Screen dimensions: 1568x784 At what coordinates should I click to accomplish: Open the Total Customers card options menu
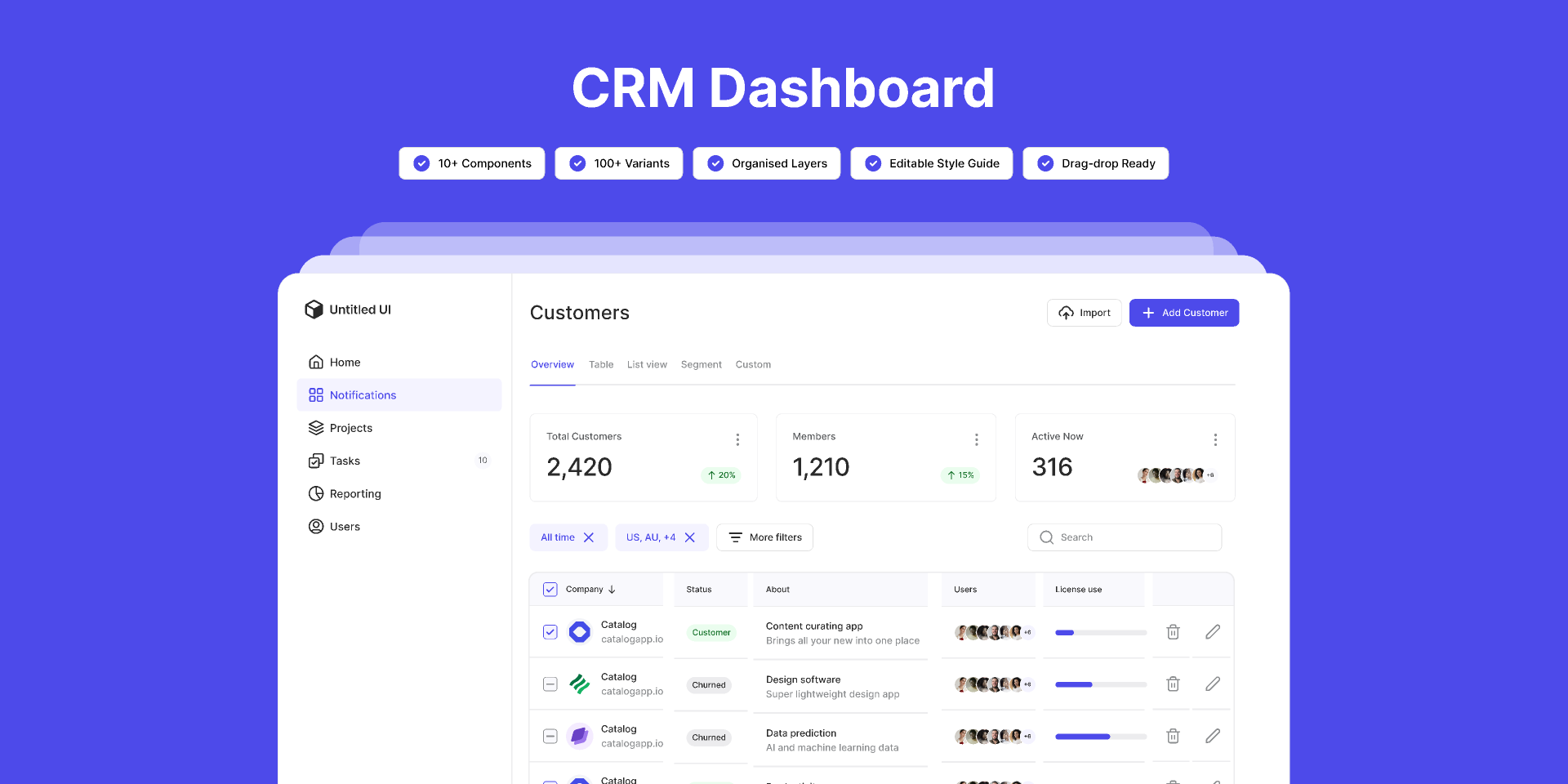(x=738, y=439)
